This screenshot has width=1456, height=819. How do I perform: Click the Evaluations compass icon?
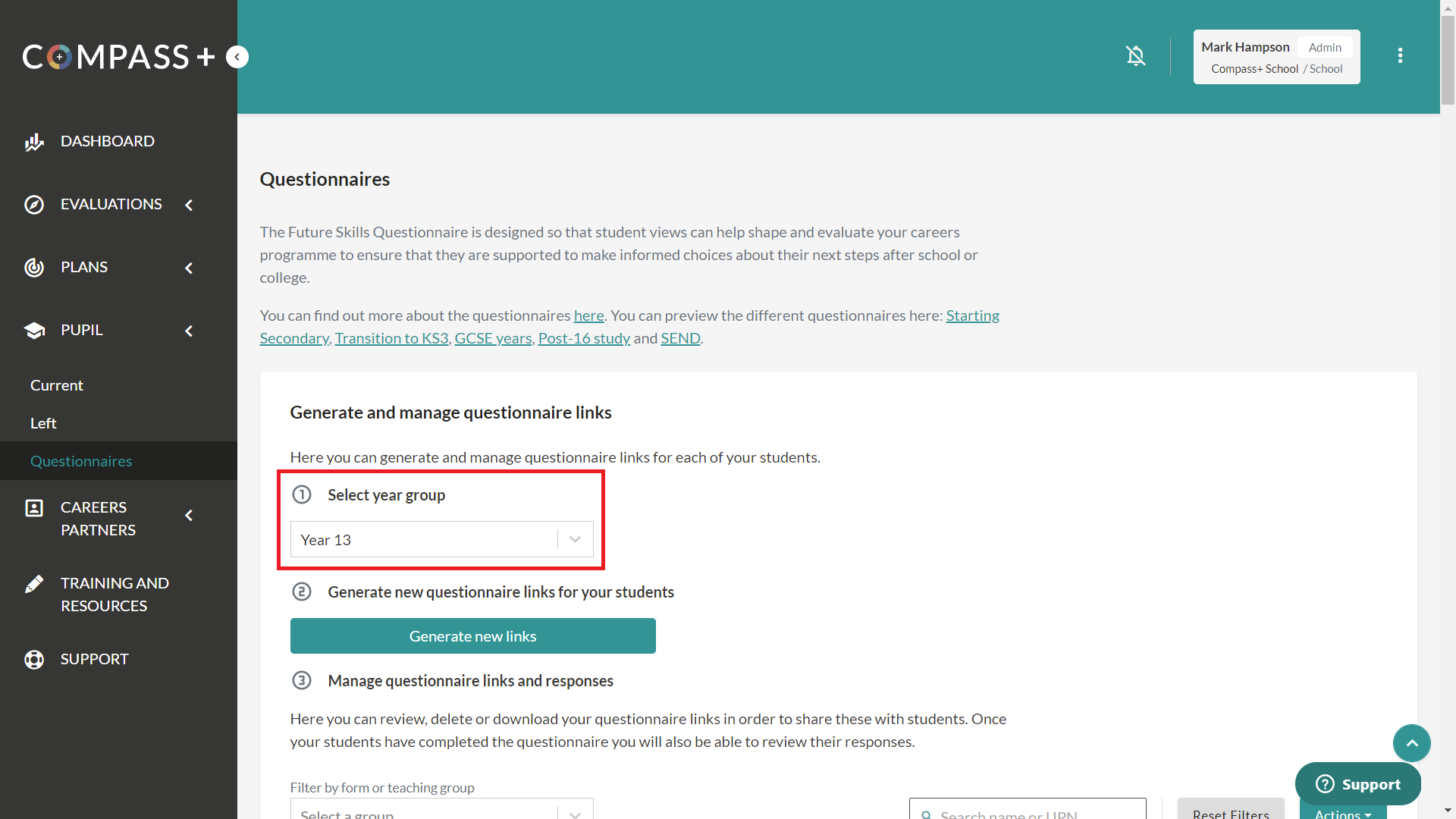[34, 205]
